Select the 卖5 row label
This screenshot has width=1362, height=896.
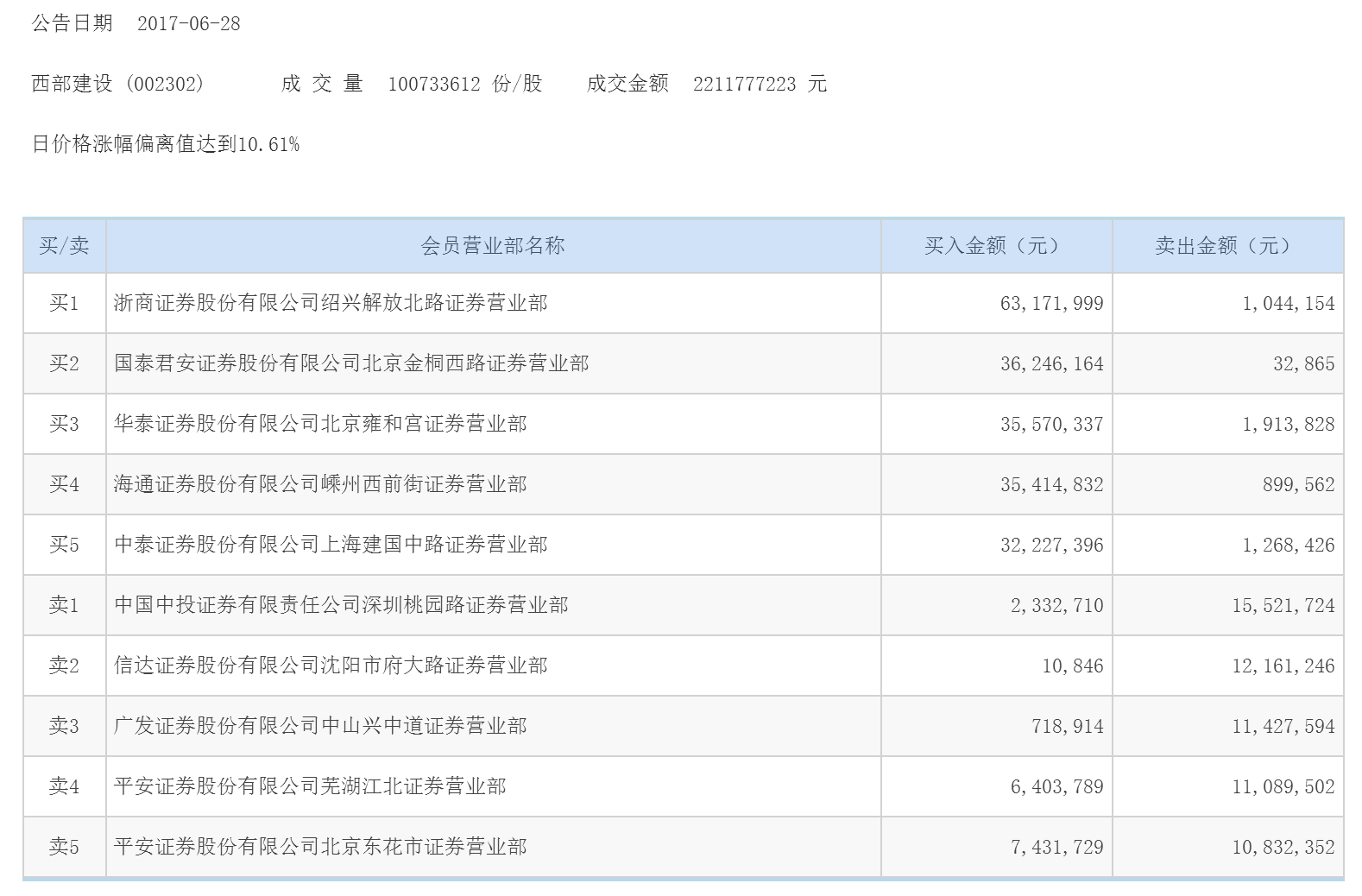65,847
